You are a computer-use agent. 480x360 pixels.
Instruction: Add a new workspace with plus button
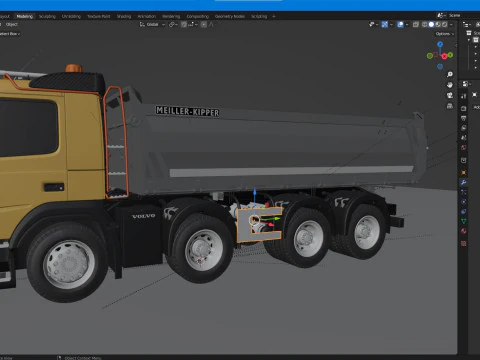274,16
